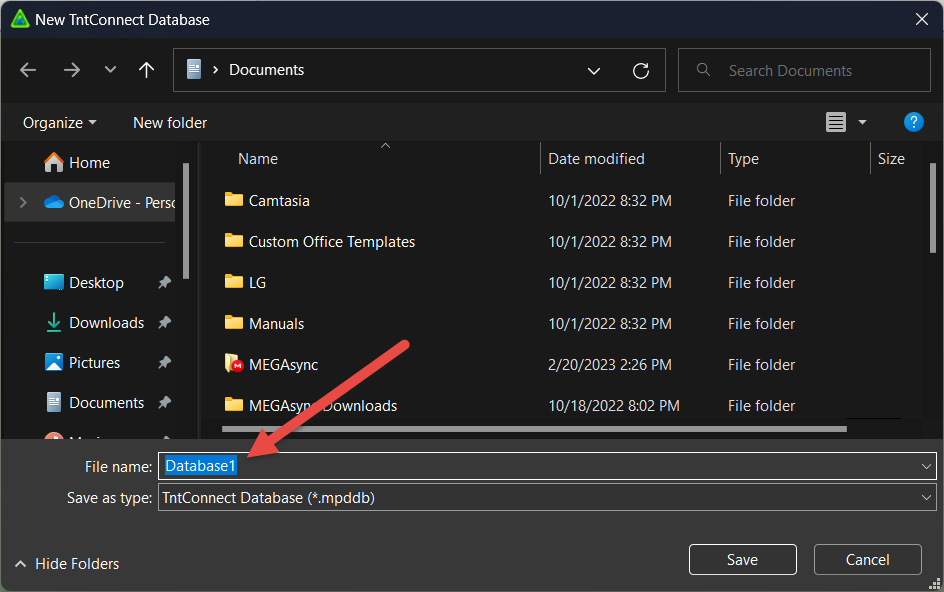
Task: Expand the address bar history dropdown
Action: pyautogui.click(x=594, y=71)
